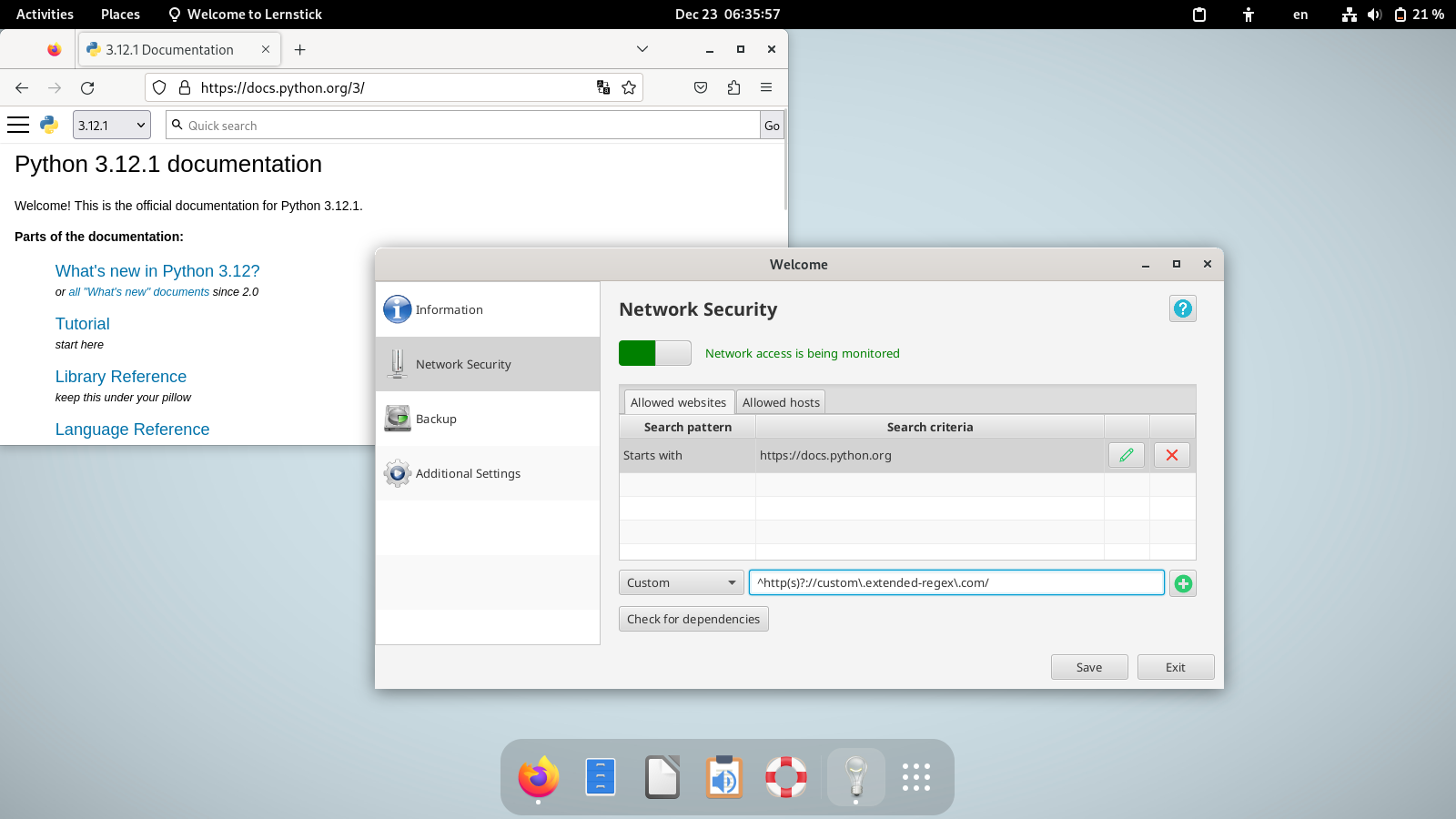Save page to Pocket icon

[x=701, y=87]
